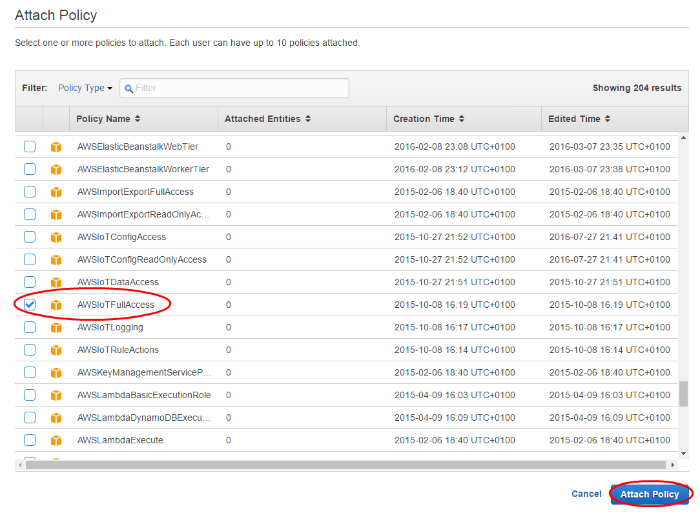This screenshot has width=700, height=513.
Task: Click the policy icon for AWSIoTDataAccess
Action: click(56, 282)
